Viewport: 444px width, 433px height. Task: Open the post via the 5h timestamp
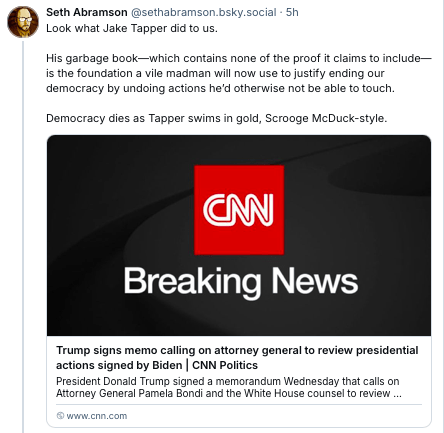[x=292, y=12]
